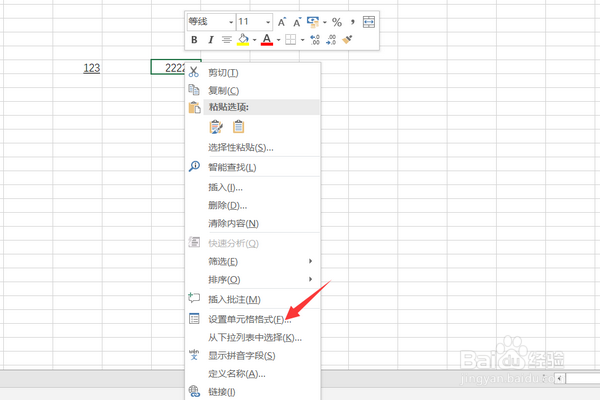
Task: Open 设置单元格格式(F)... dialog
Action: pos(252,319)
